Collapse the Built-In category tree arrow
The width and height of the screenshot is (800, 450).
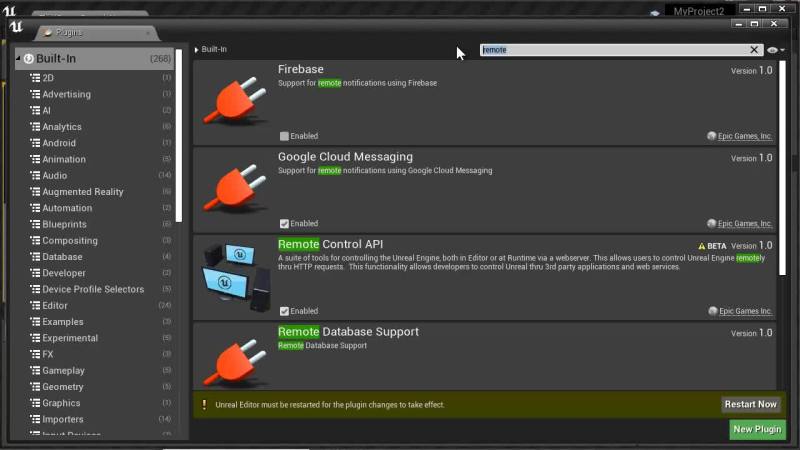click(18, 59)
